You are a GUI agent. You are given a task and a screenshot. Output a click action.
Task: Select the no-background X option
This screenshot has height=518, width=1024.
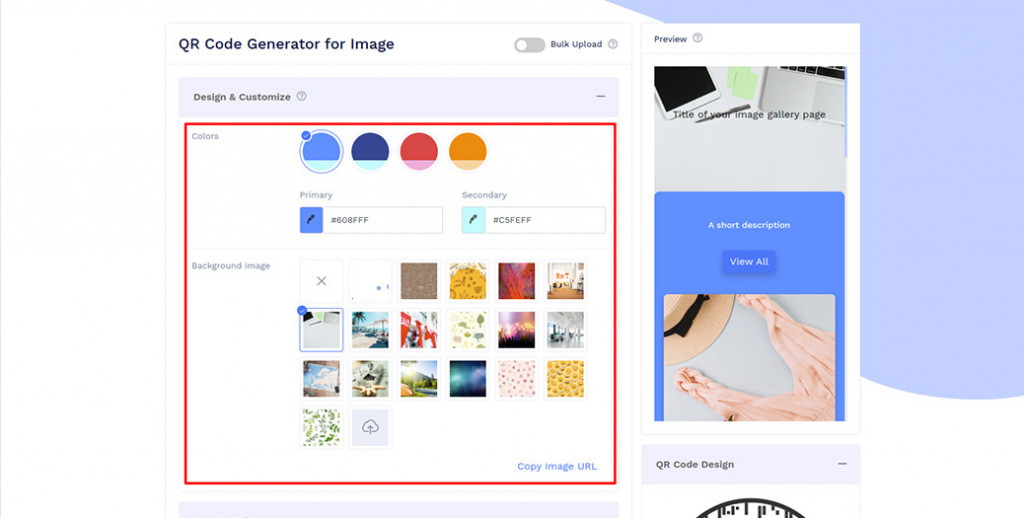coord(321,281)
